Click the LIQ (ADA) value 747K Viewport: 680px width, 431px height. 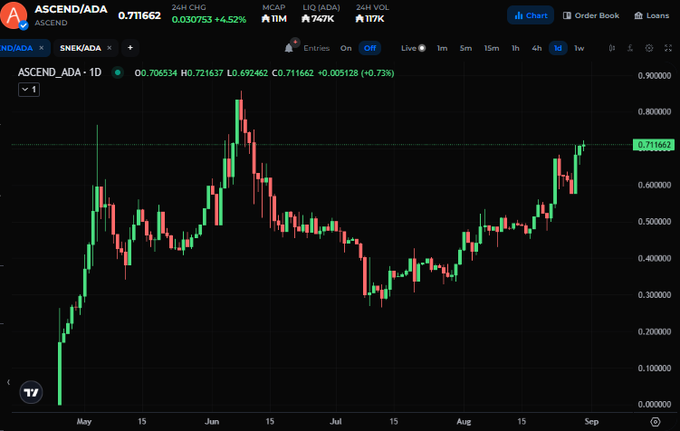click(318, 19)
